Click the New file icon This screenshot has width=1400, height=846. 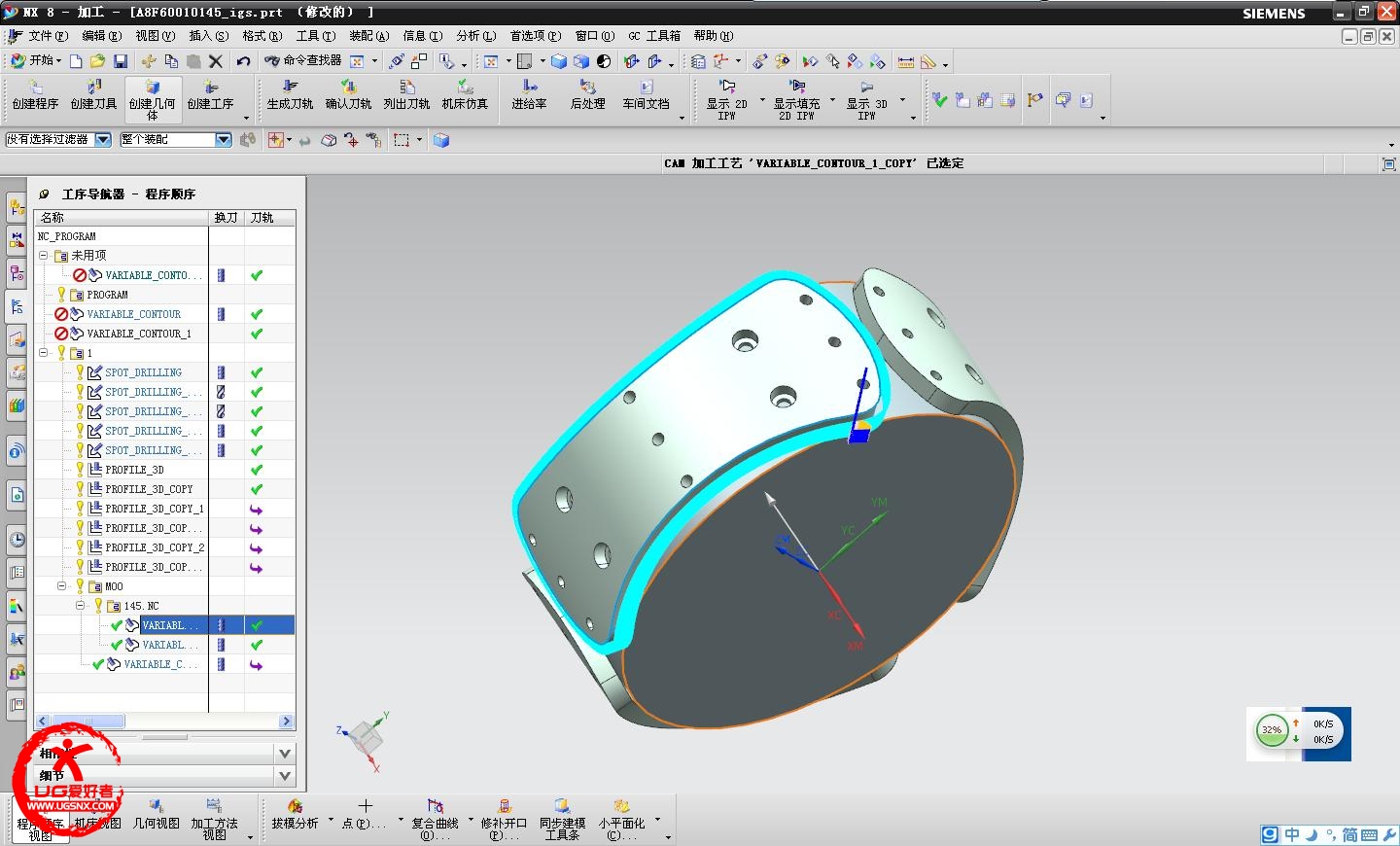click(76, 61)
